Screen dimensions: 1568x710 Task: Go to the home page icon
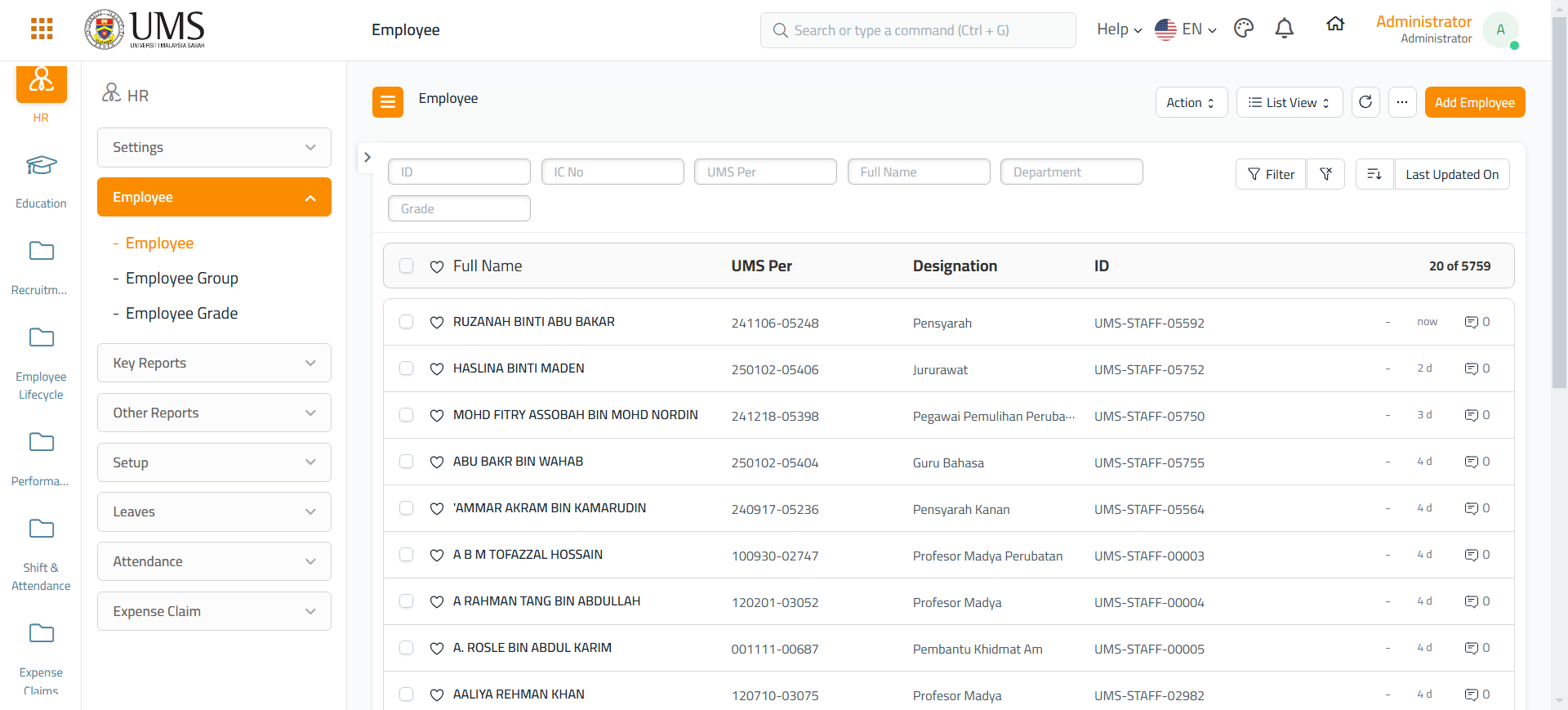click(1335, 25)
